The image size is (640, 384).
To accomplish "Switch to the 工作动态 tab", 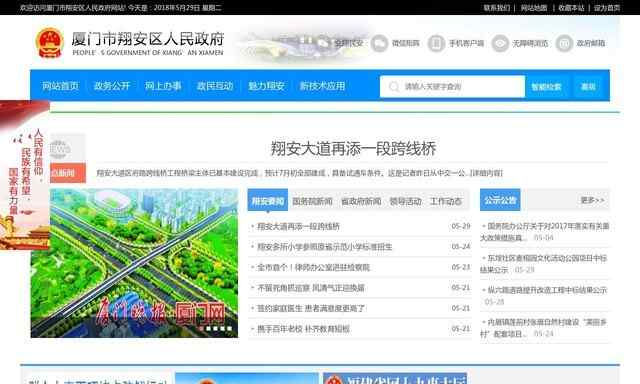I will coord(446,201).
